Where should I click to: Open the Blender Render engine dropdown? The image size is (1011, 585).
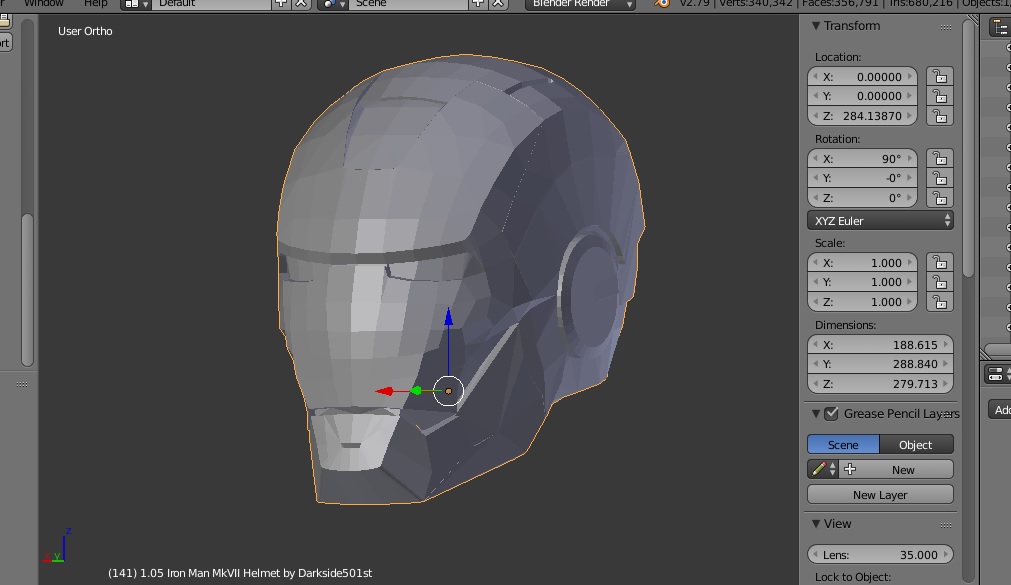(x=580, y=4)
